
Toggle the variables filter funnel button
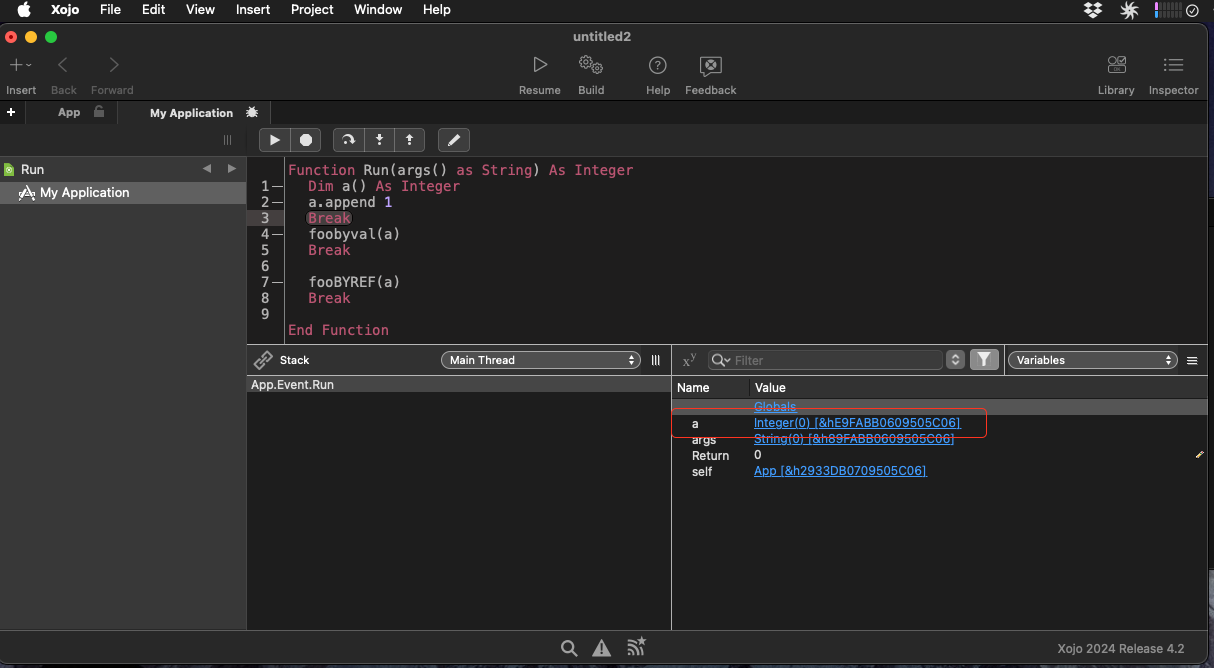[x=984, y=360]
